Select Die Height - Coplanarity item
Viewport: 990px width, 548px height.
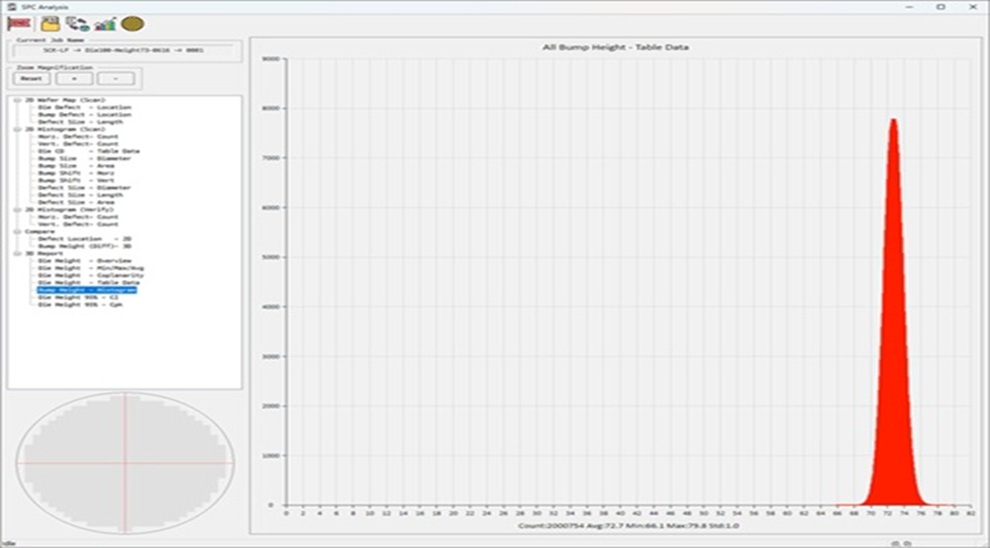[91, 275]
